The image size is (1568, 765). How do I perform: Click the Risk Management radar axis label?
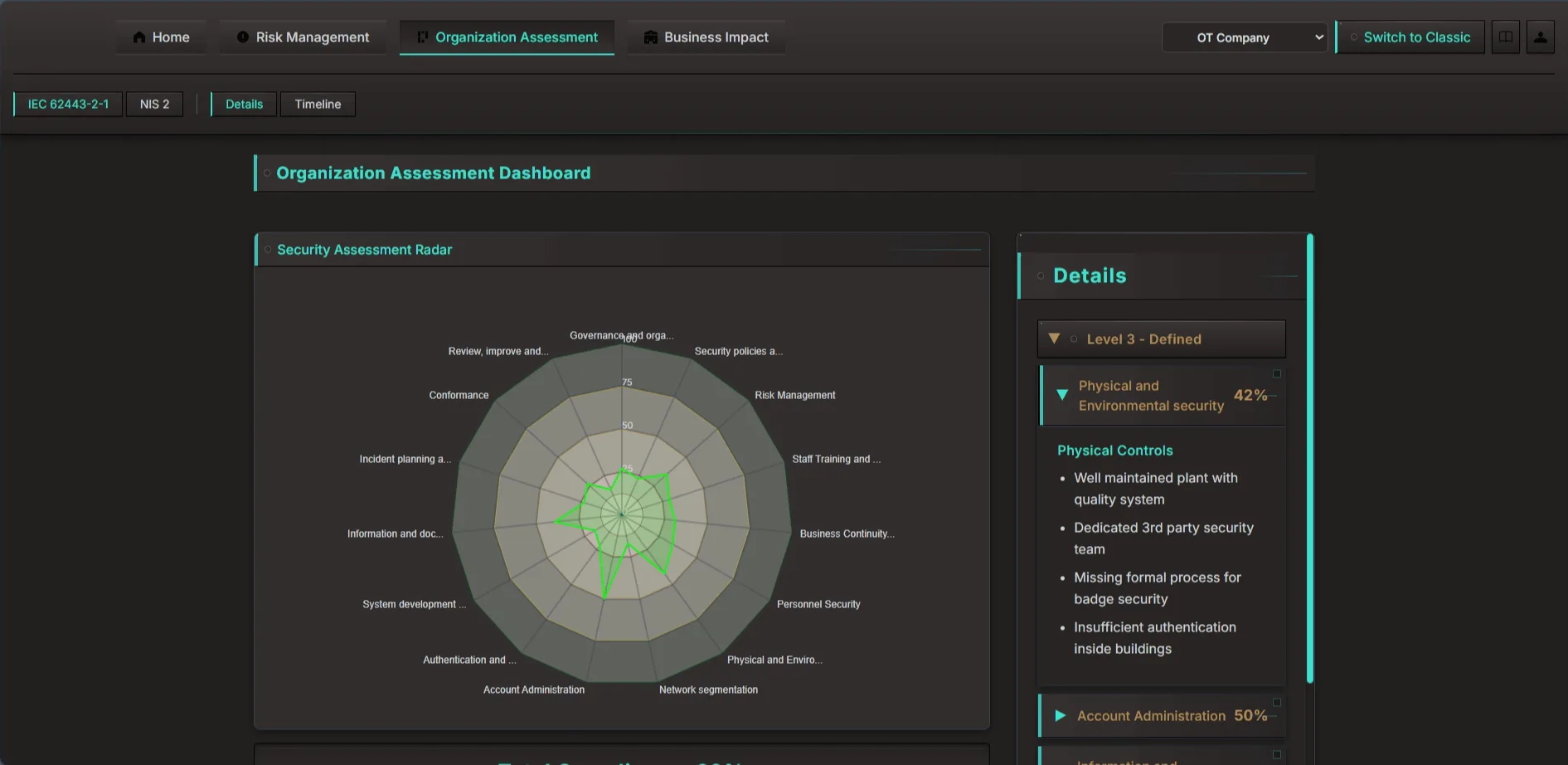tap(794, 395)
